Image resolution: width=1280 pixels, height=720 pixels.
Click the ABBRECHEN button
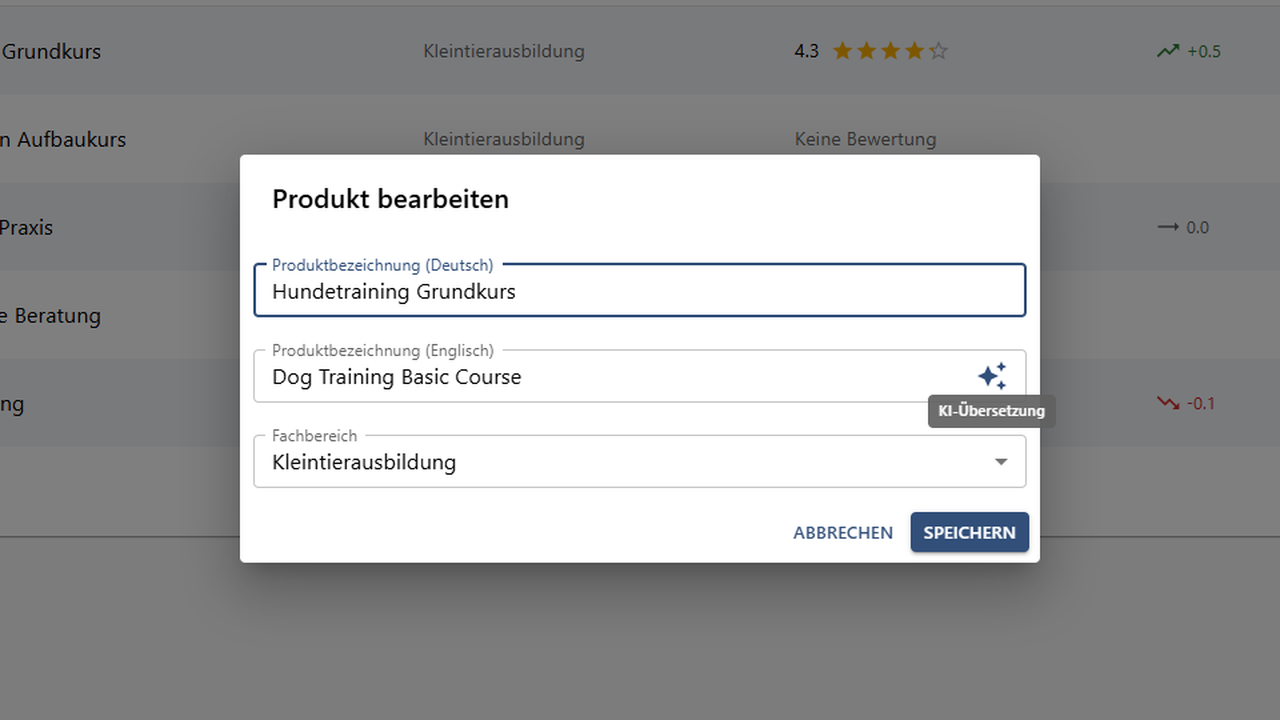(x=843, y=533)
